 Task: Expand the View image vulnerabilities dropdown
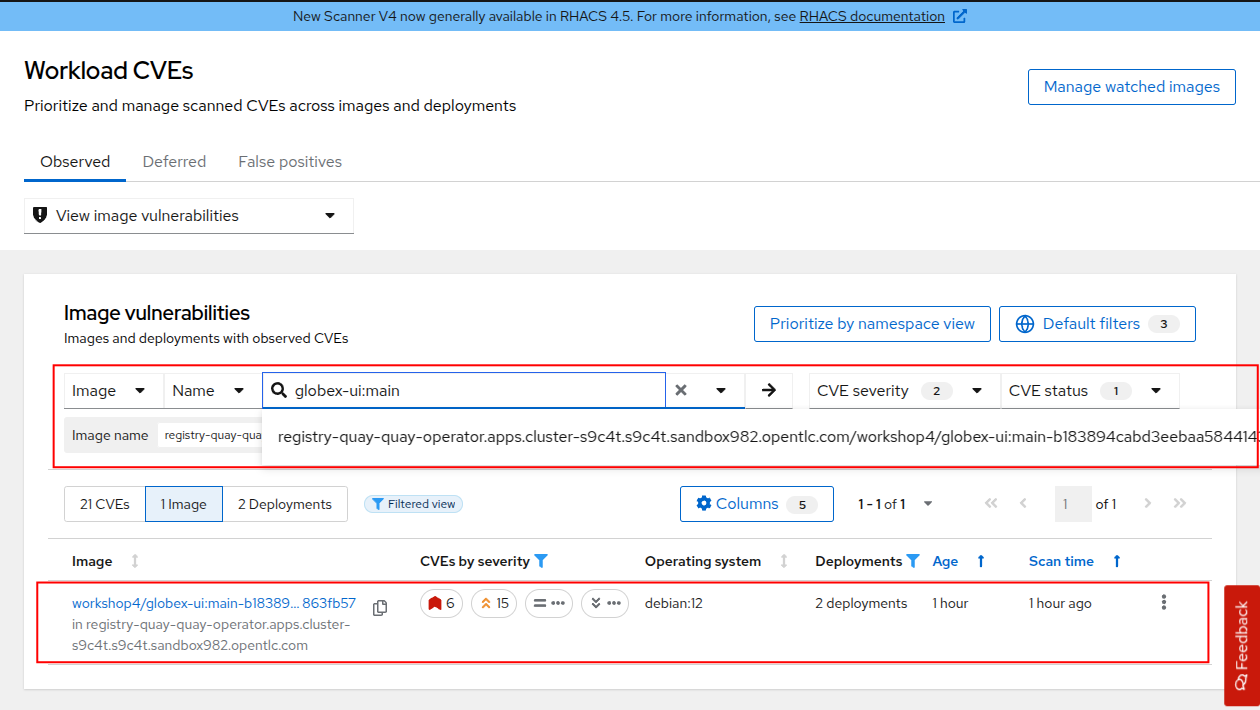point(189,215)
